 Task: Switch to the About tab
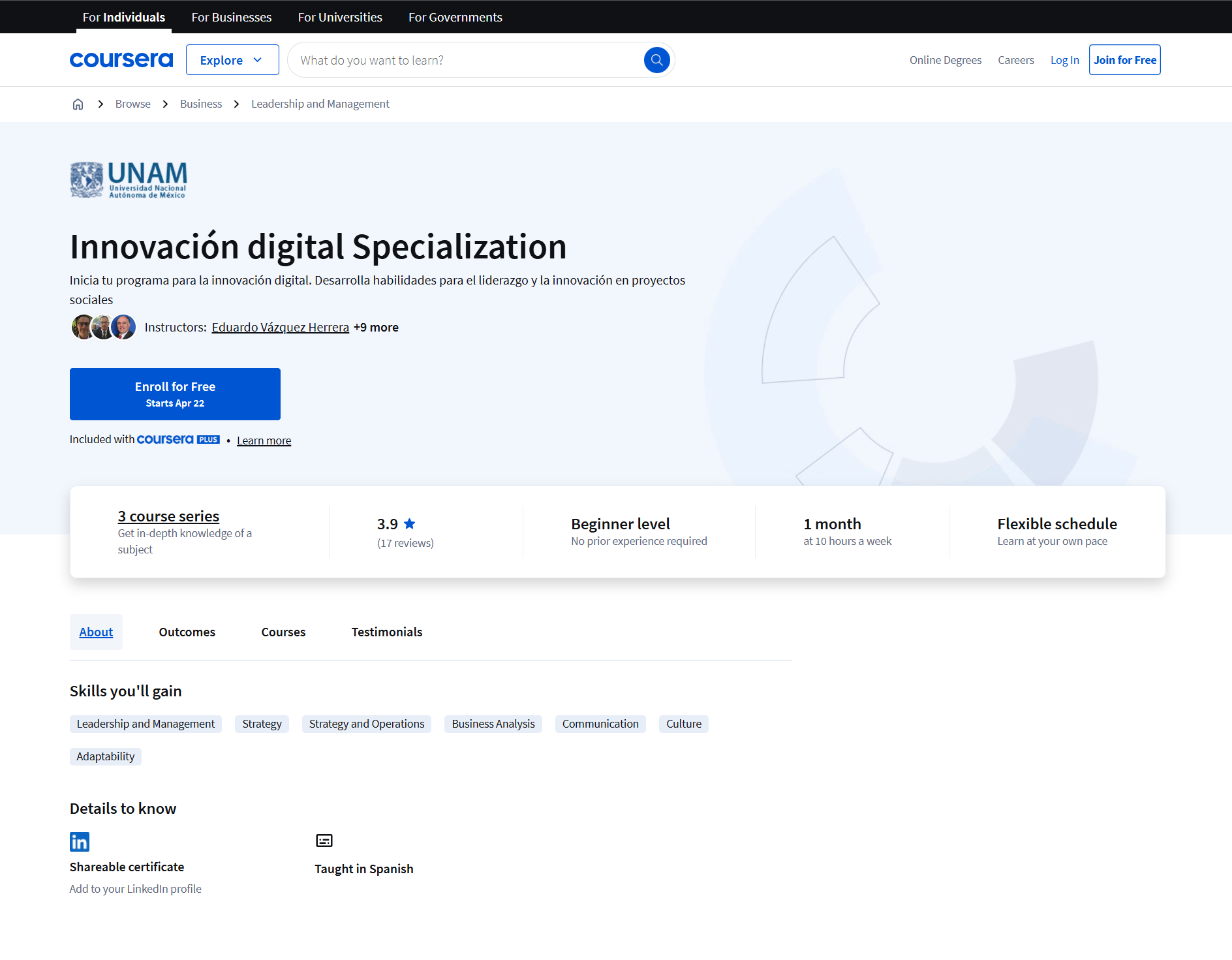coord(96,632)
